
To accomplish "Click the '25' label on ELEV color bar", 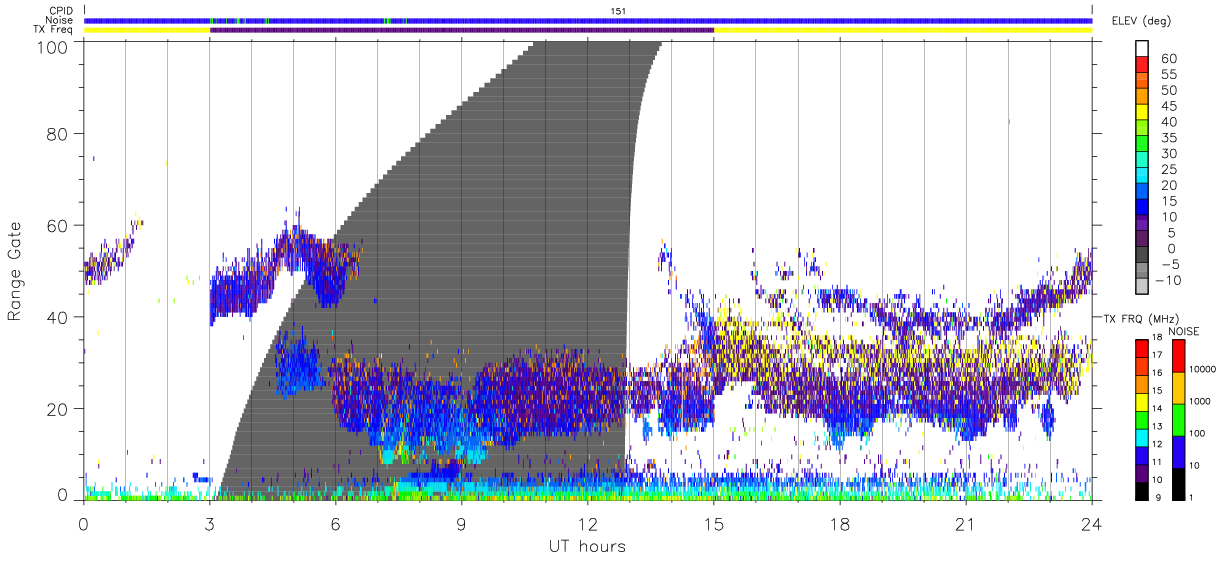I will pyautogui.click(x=1169, y=169).
